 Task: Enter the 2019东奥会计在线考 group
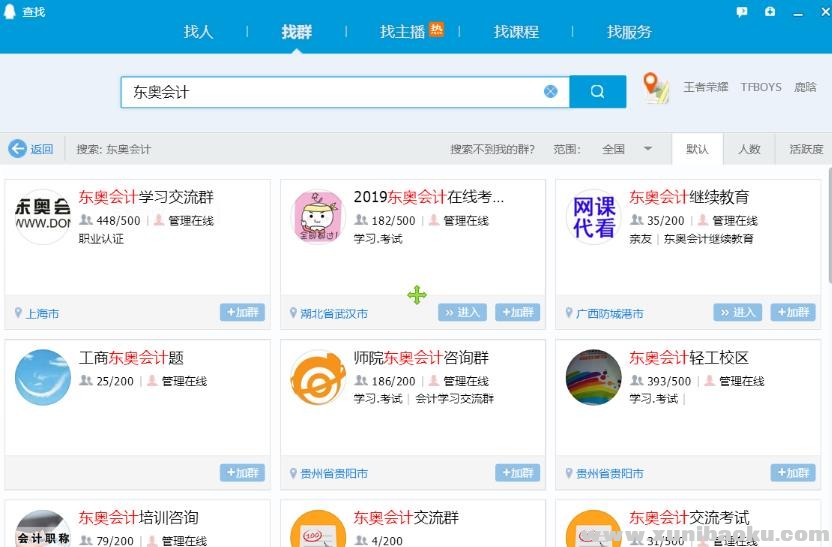pos(462,312)
